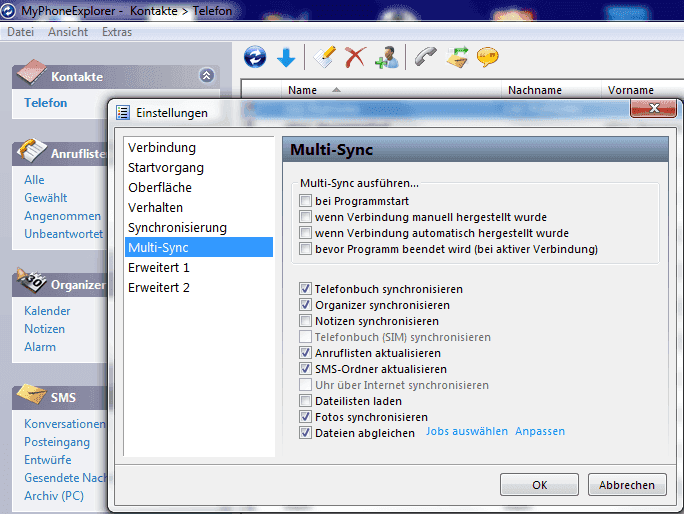This screenshot has height=514, width=684.
Task: Select Multi-Sync settings category
Action: [x=199, y=247]
